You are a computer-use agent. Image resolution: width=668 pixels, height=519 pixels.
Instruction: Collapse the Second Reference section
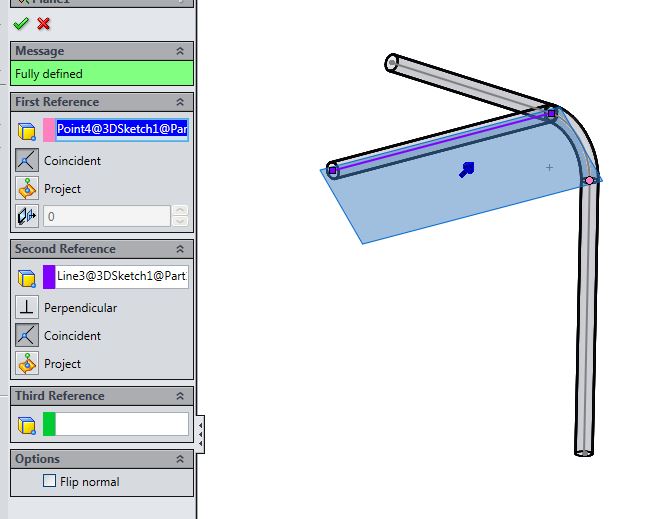point(180,249)
